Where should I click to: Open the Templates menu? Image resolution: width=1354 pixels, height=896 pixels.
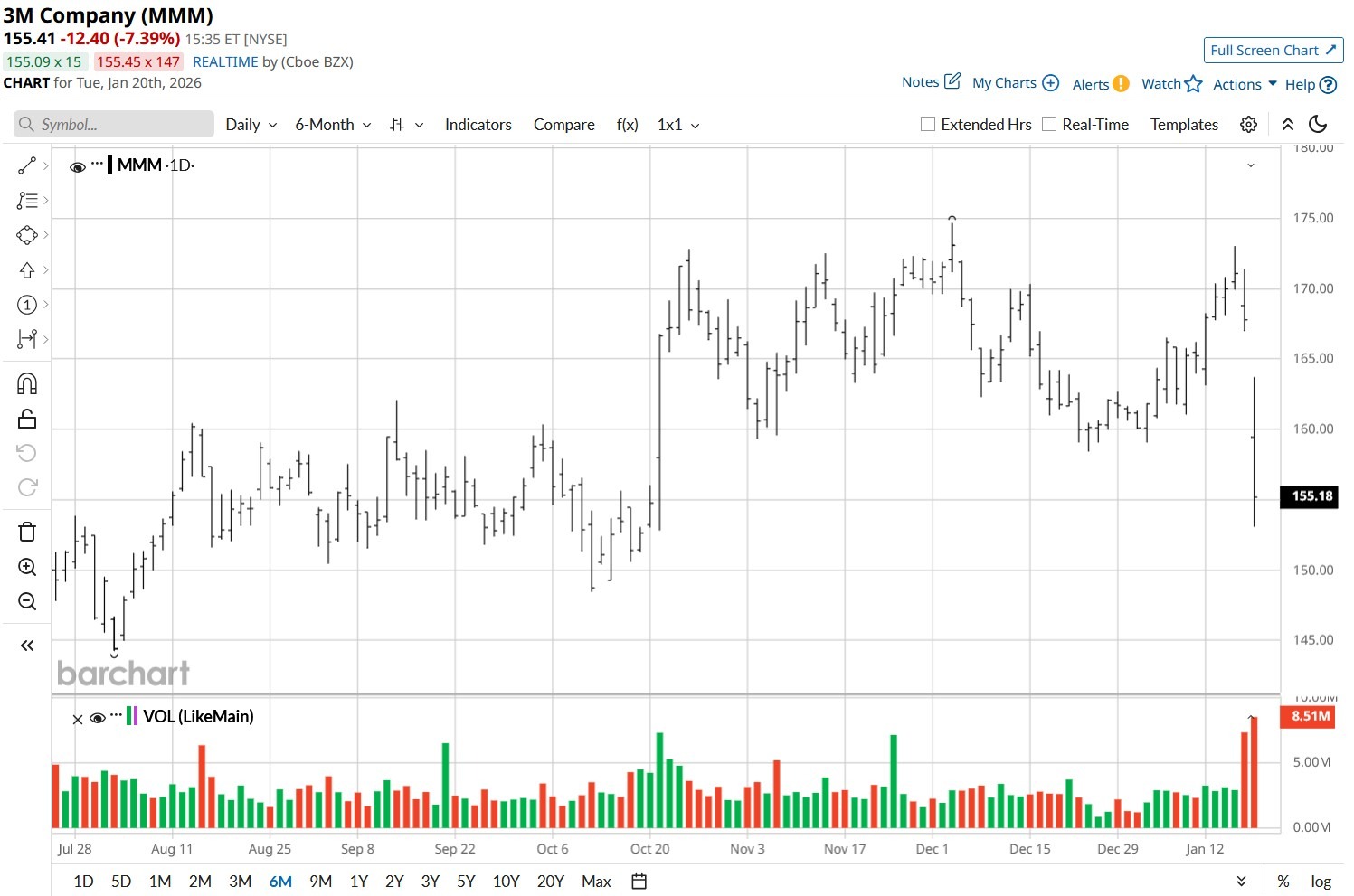pos(1184,125)
